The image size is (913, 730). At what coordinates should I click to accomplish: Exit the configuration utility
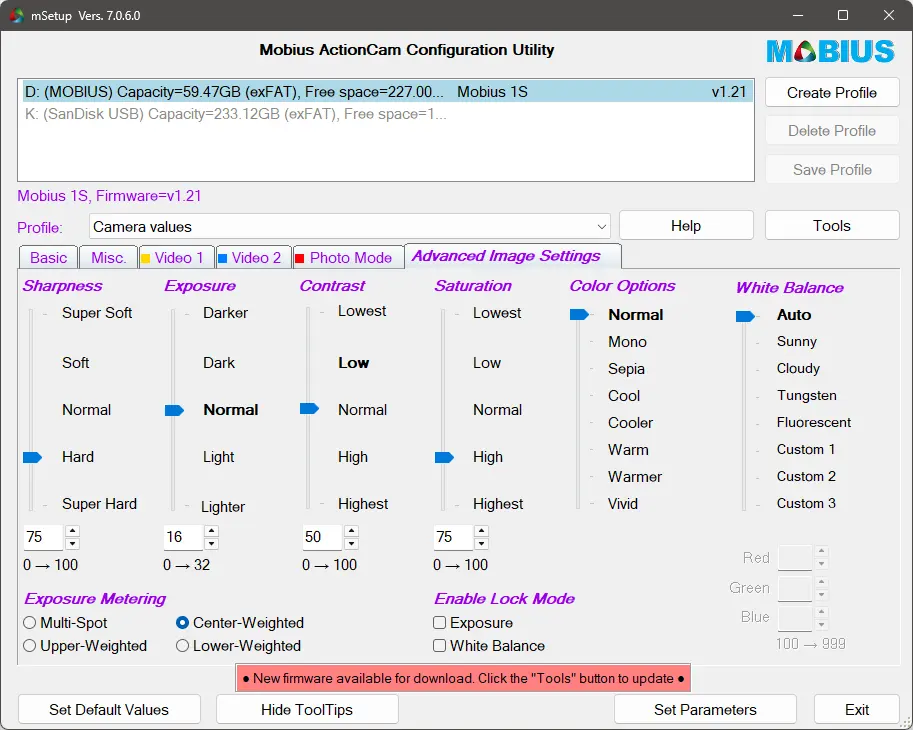coord(857,710)
